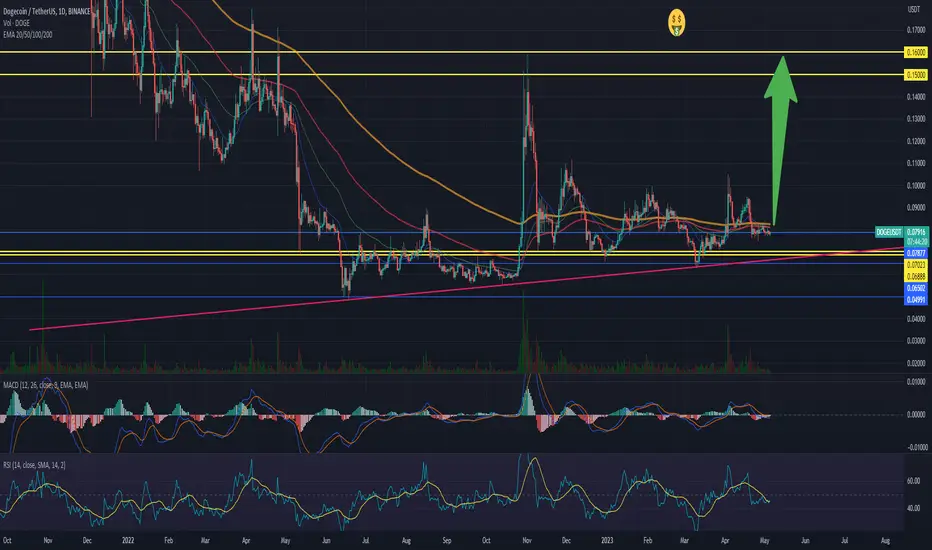Open the Dogecoin / TetherUS symbol title

point(46,11)
